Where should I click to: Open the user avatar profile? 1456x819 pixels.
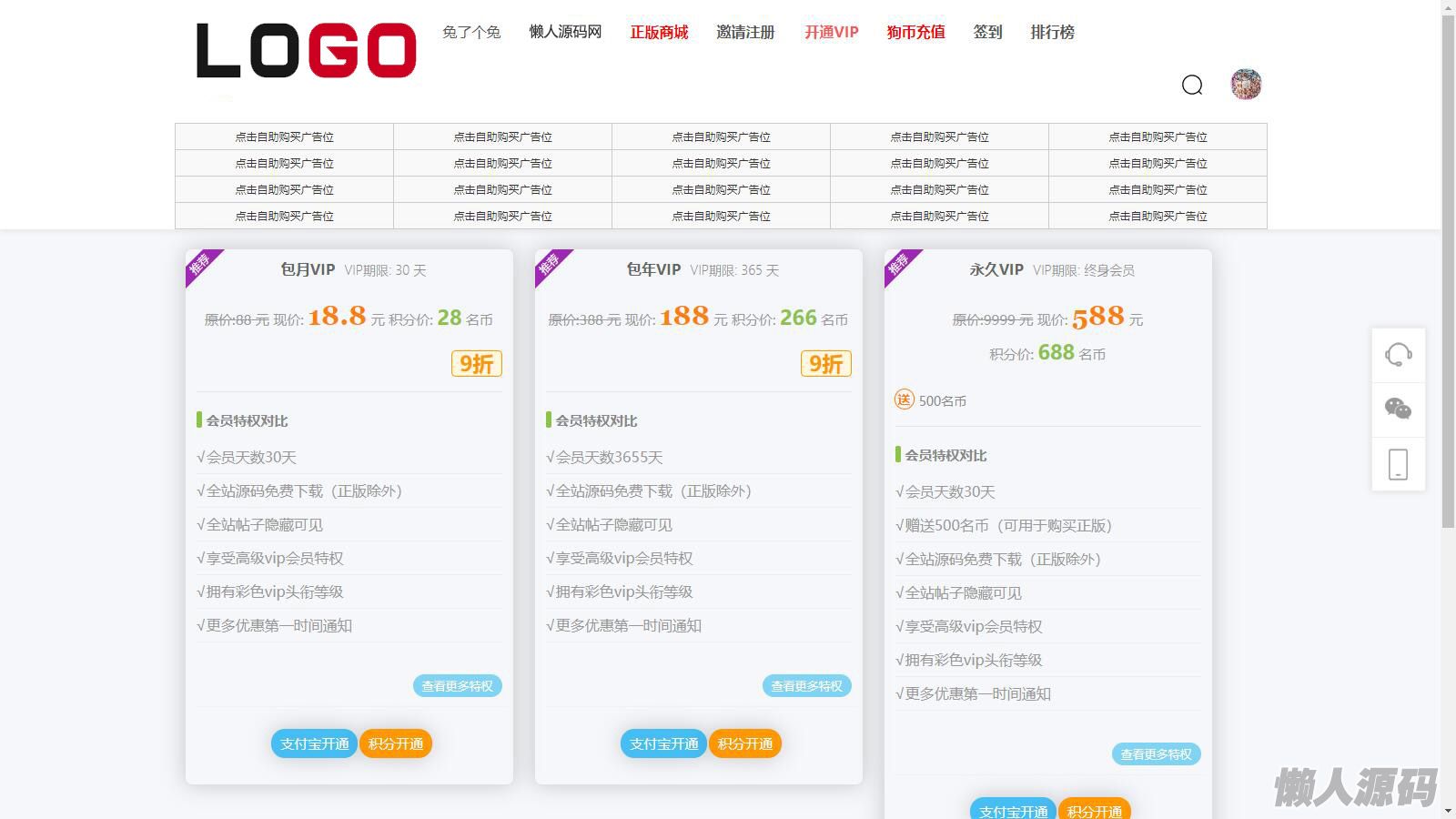1246,85
